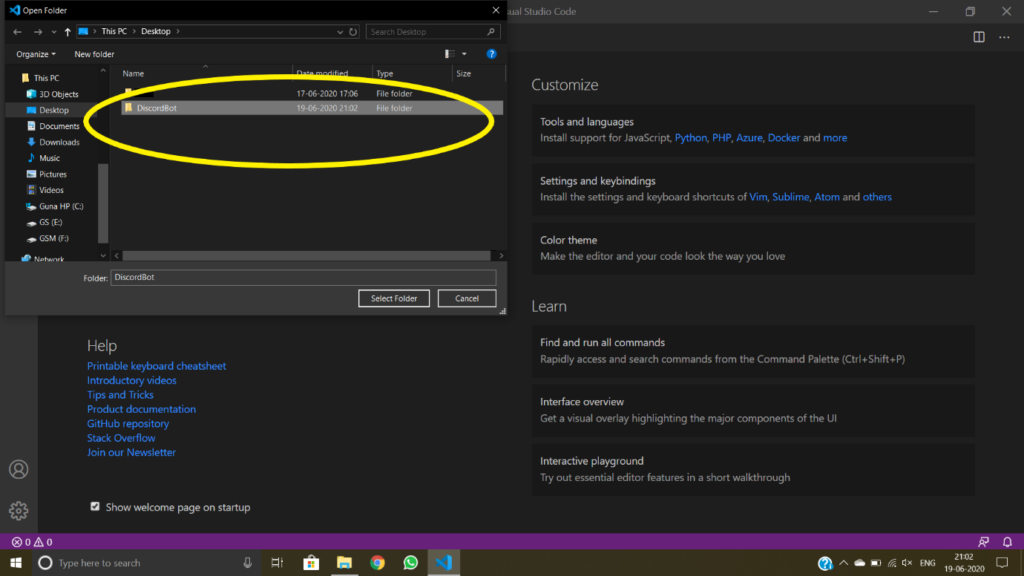Select Pictures in the navigation tree

pos(52,174)
